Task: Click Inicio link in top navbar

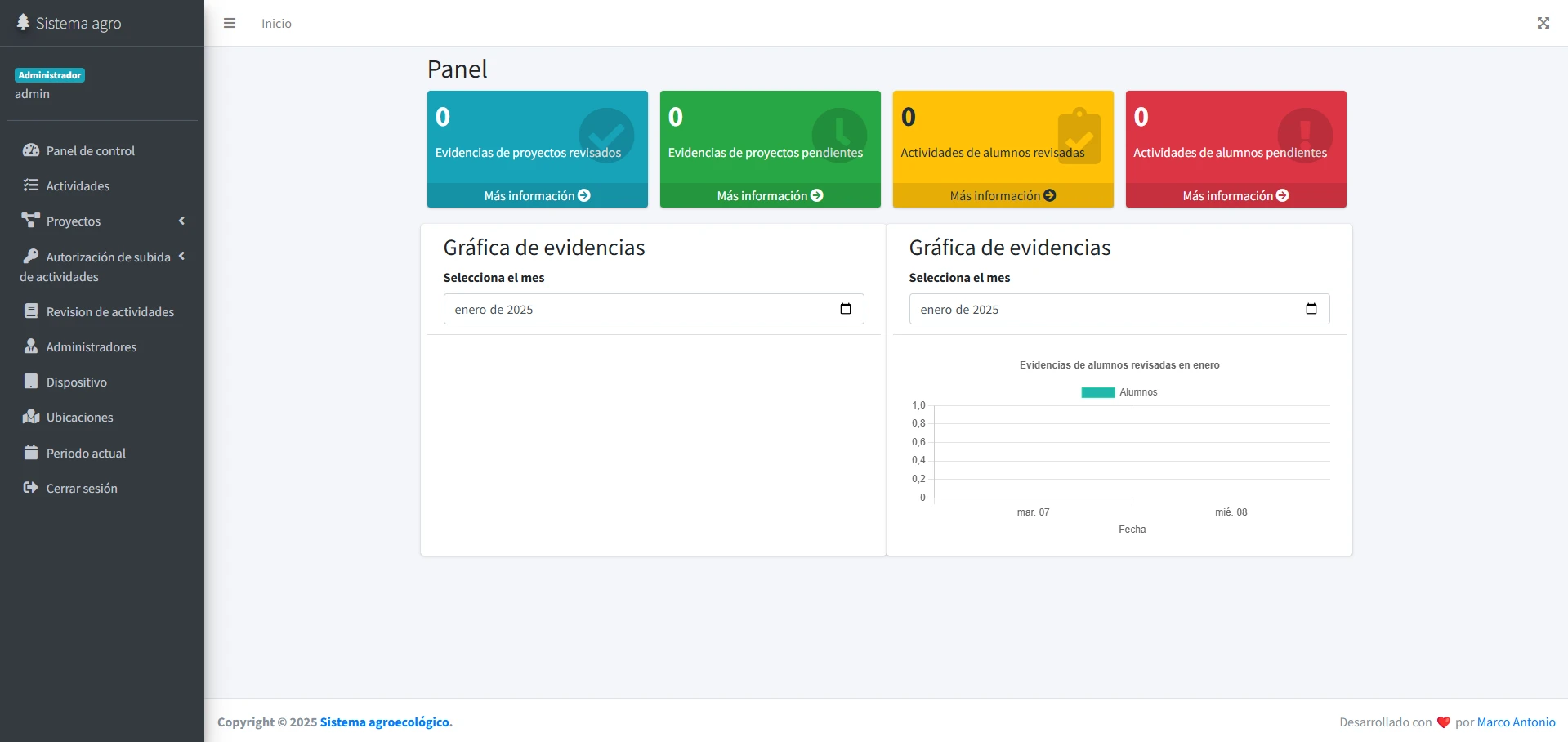Action: pos(276,24)
